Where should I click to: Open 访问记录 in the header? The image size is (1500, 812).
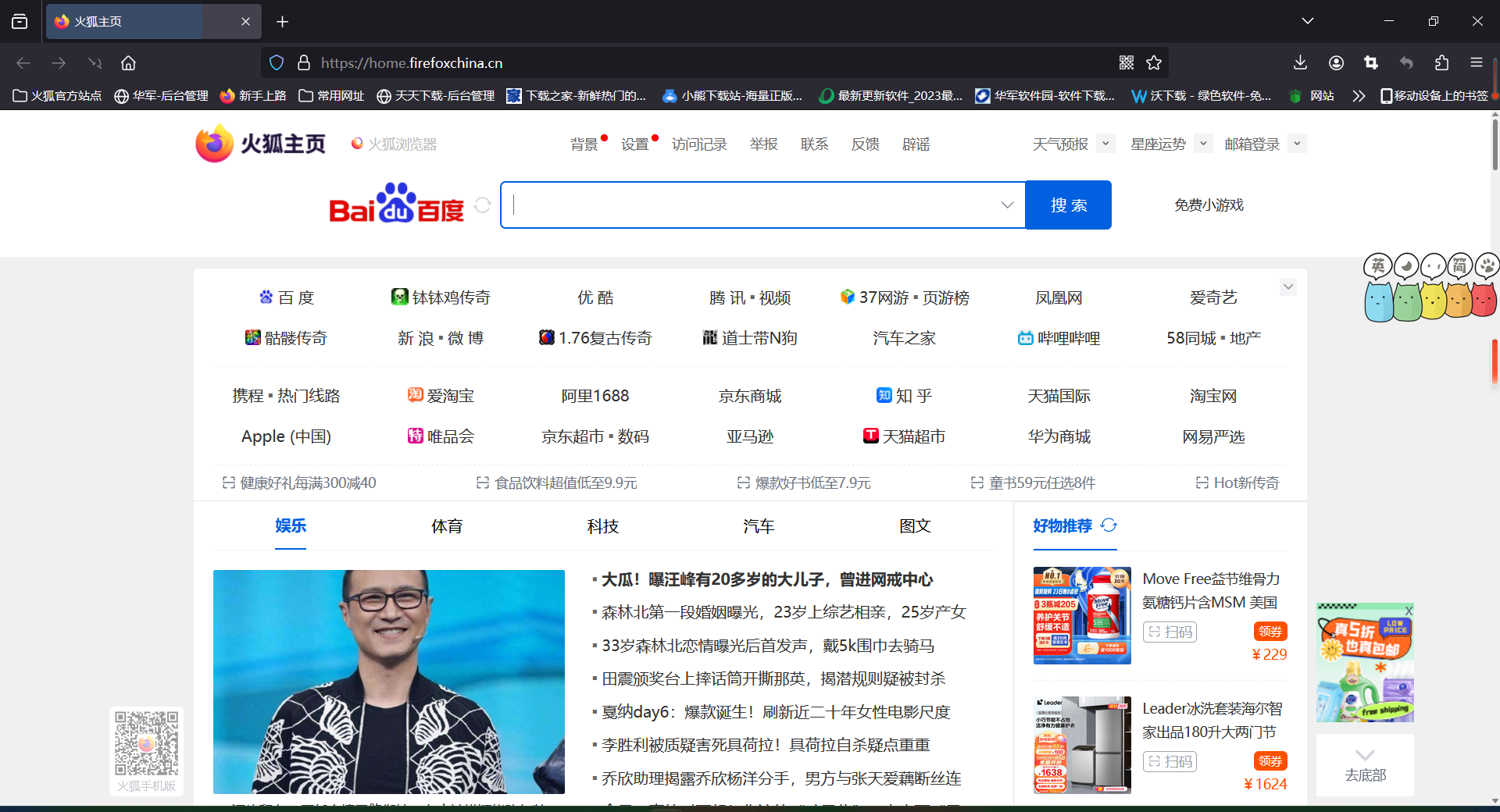tap(699, 144)
